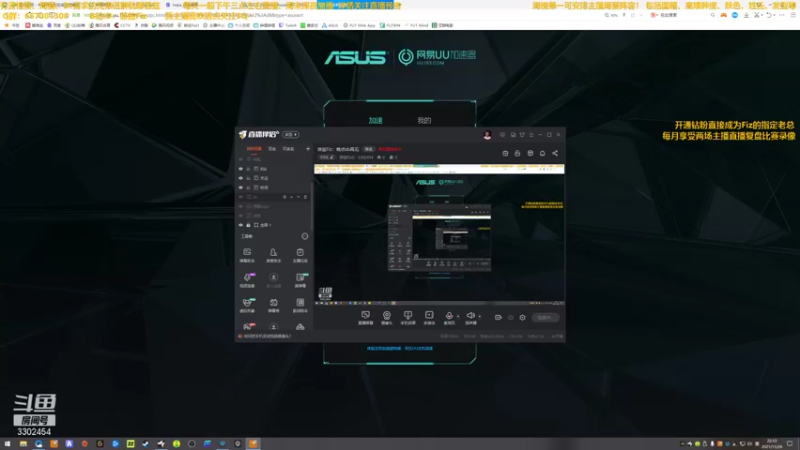The width and height of the screenshot is (800, 450).
Task: Open the streaming settings gear
Action: pyautogui.click(x=522, y=317)
